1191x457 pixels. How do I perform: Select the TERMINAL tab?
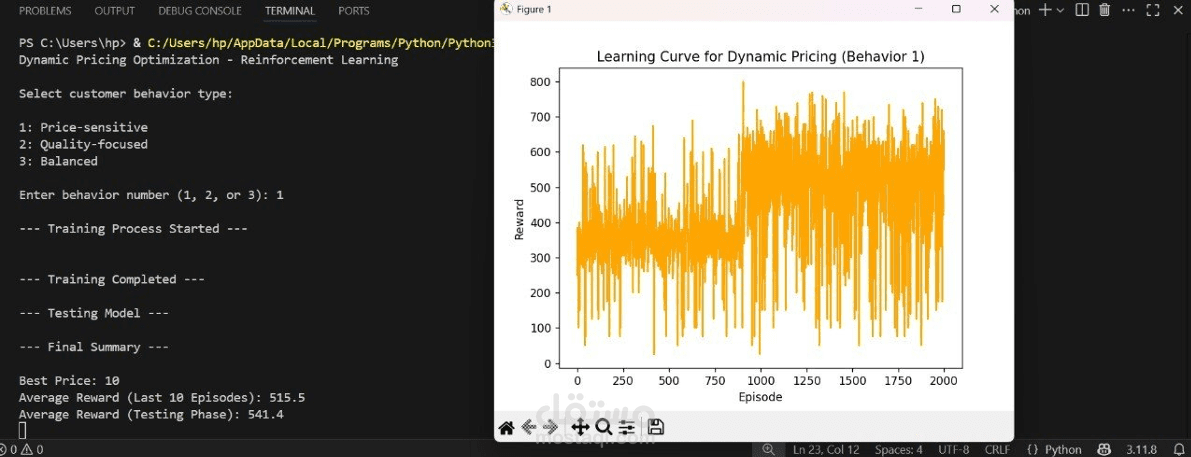(290, 11)
